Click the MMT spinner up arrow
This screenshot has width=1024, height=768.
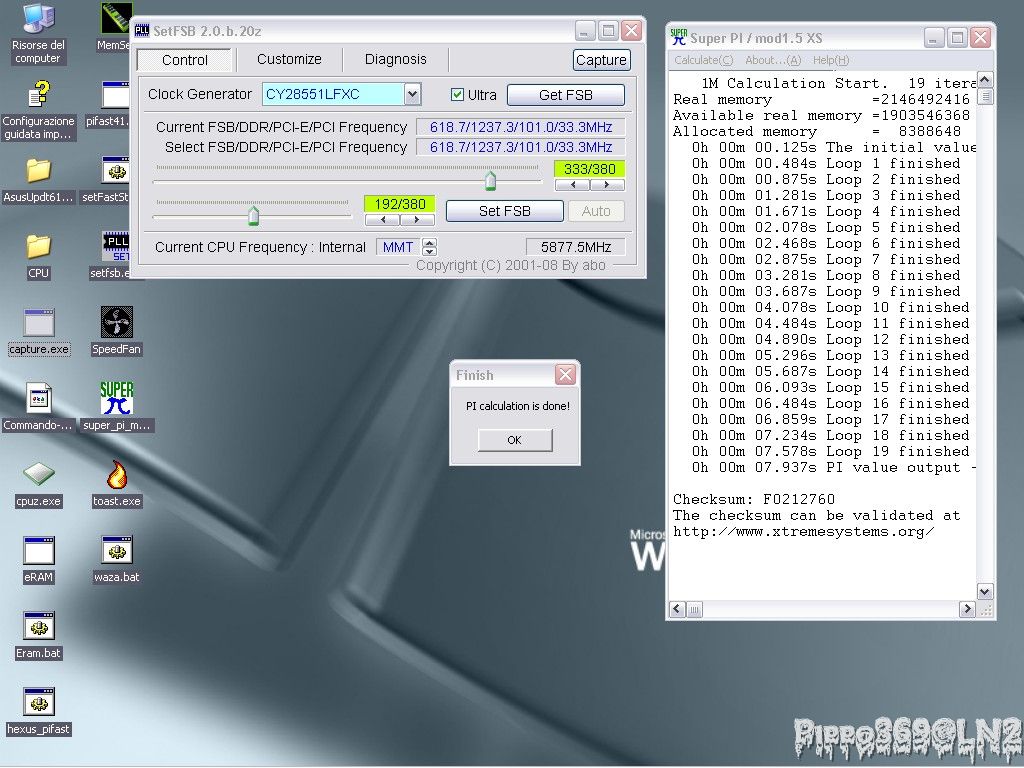pyautogui.click(x=430, y=243)
